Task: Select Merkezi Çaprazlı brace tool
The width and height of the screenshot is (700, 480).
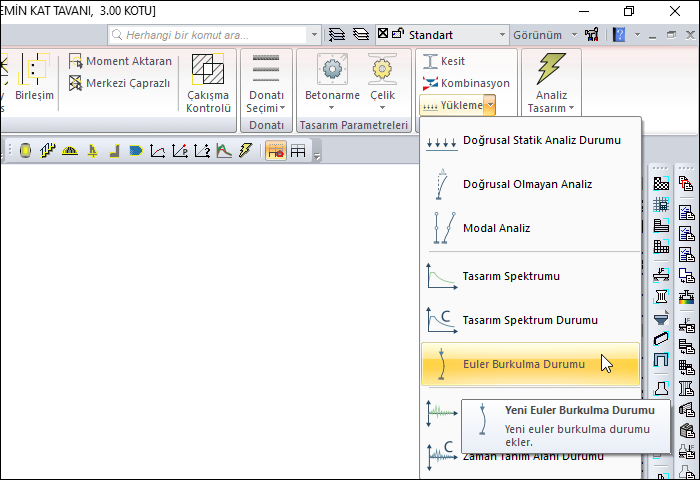Action: click(x=120, y=83)
